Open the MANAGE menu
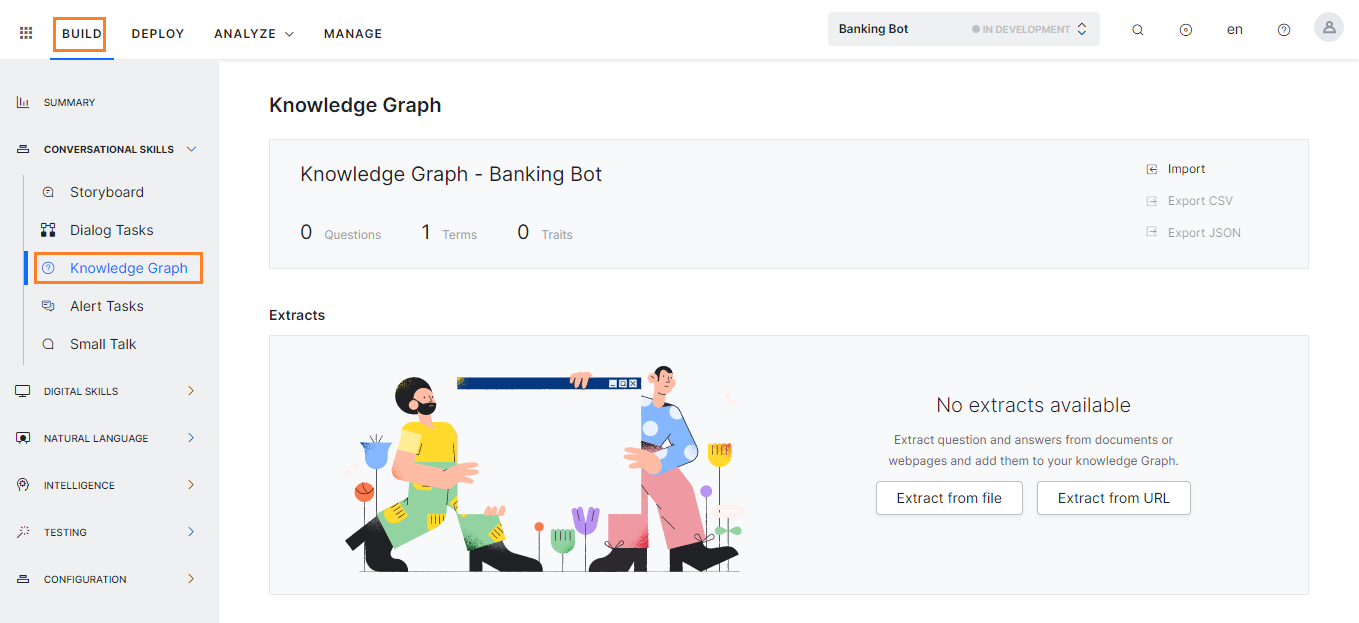 [352, 33]
